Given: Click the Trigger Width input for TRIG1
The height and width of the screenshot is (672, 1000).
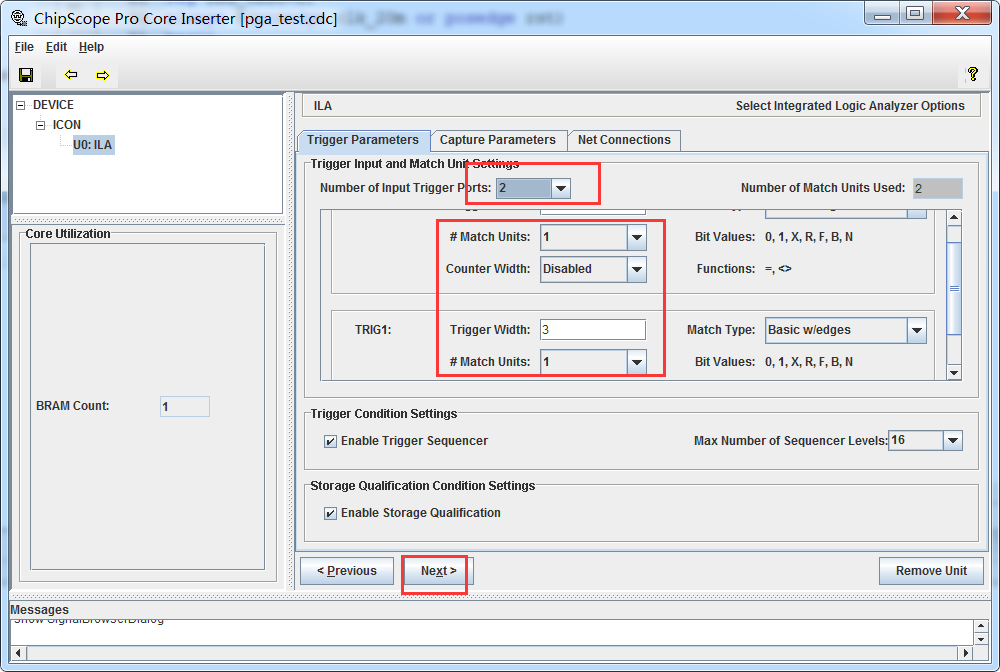Looking at the screenshot, I should [x=592, y=330].
